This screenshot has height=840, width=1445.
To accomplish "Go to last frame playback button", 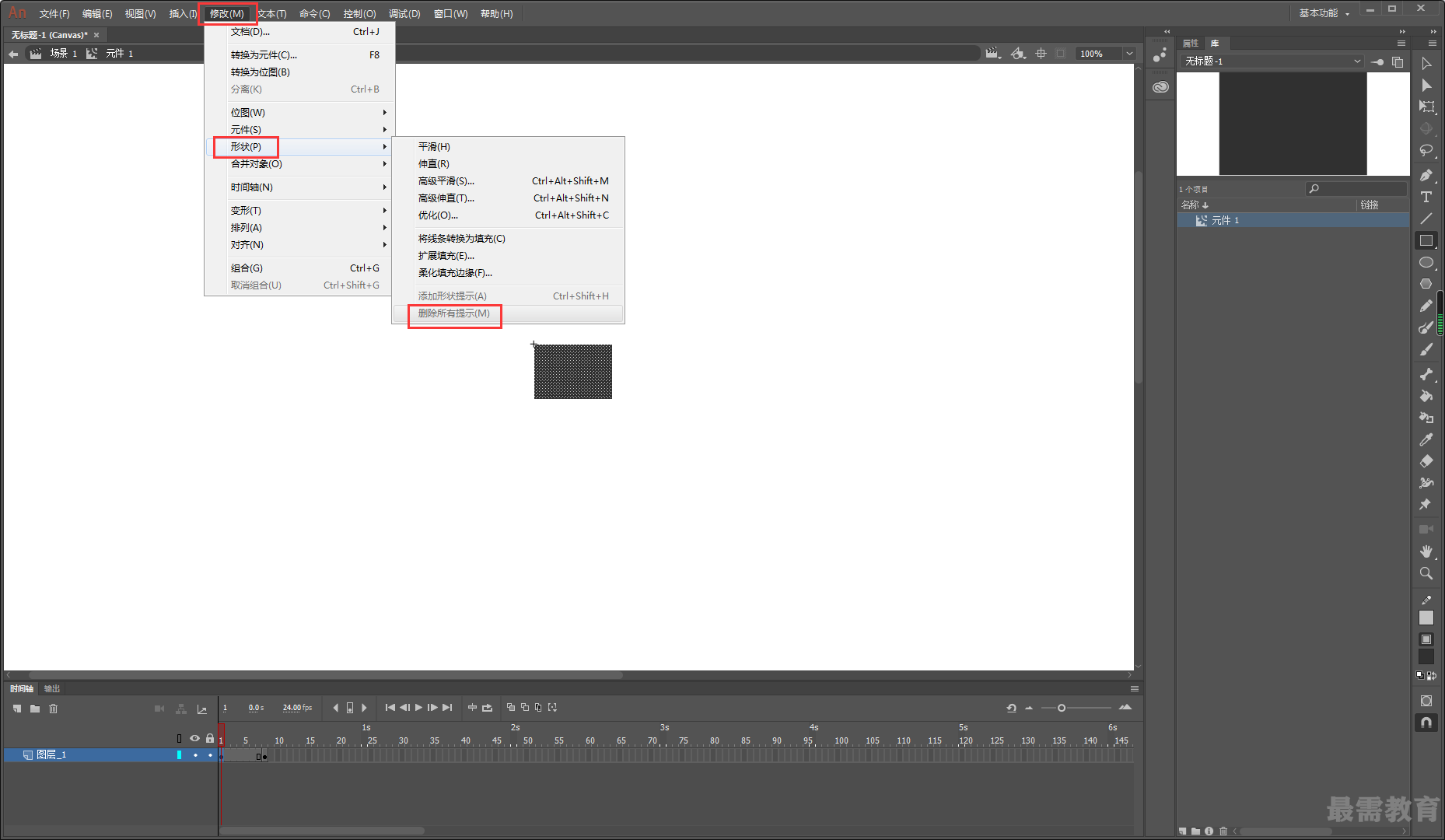I will 447,708.
